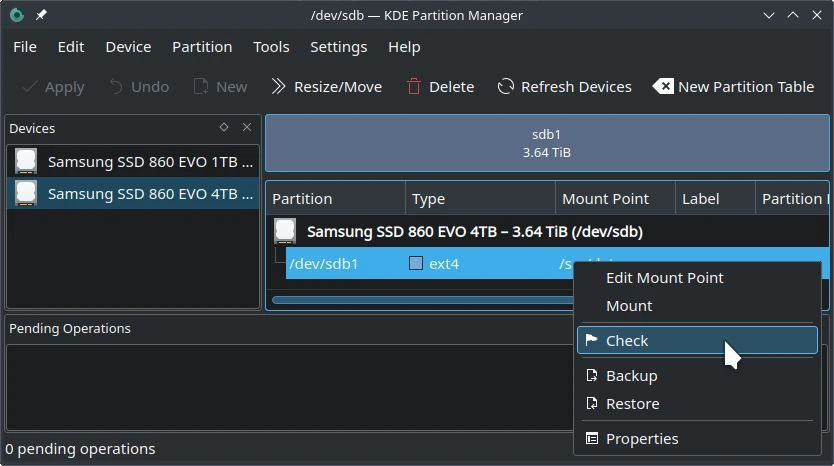The width and height of the screenshot is (834, 466).
Task: Select Backup from the context menu
Action: coord(631,376)
